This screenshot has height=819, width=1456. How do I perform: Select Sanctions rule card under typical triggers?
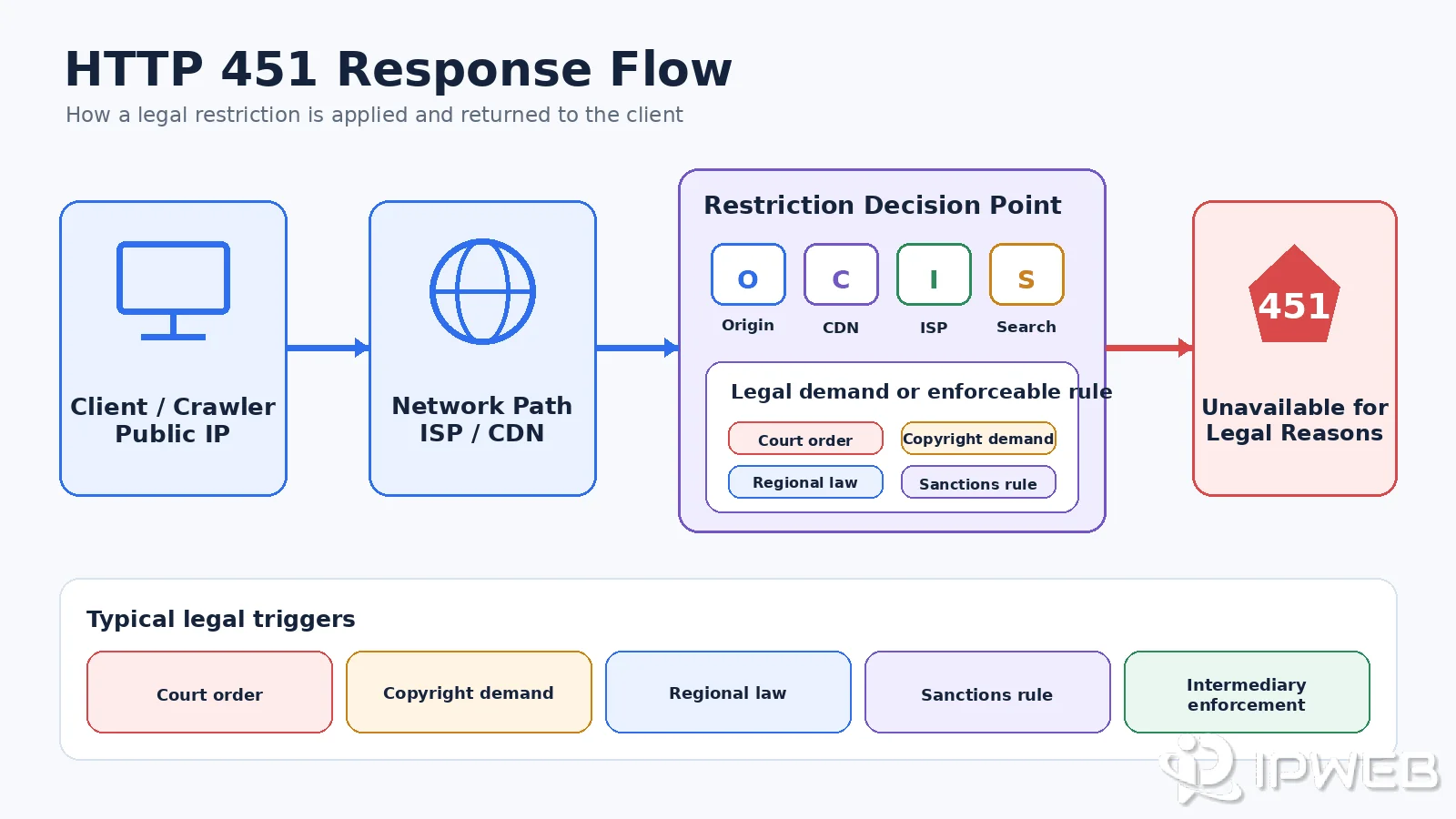tap(987, 693)
